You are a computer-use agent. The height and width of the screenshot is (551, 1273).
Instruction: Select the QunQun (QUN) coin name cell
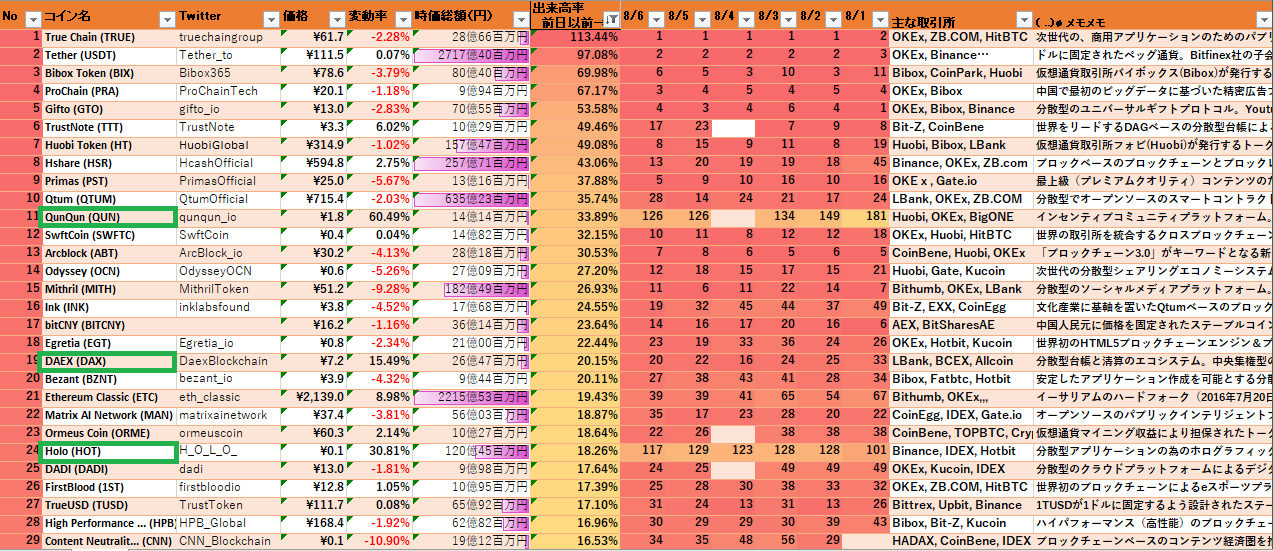point(108,217)
